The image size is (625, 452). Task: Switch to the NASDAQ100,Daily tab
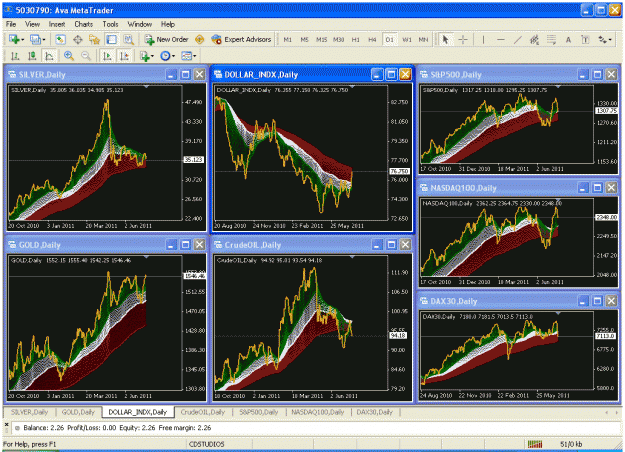pyautogui.click(x=318, y=412)
